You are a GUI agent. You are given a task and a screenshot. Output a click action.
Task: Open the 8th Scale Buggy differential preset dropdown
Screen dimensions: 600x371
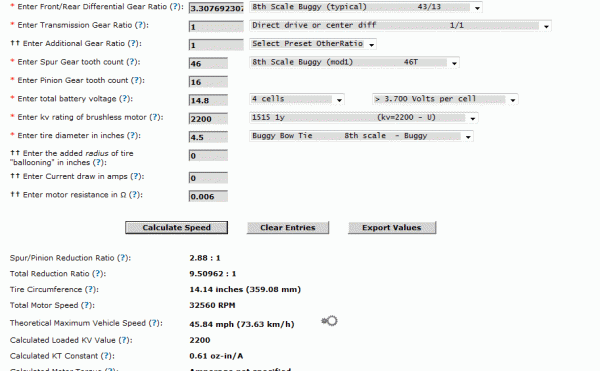tap(366, 7)
